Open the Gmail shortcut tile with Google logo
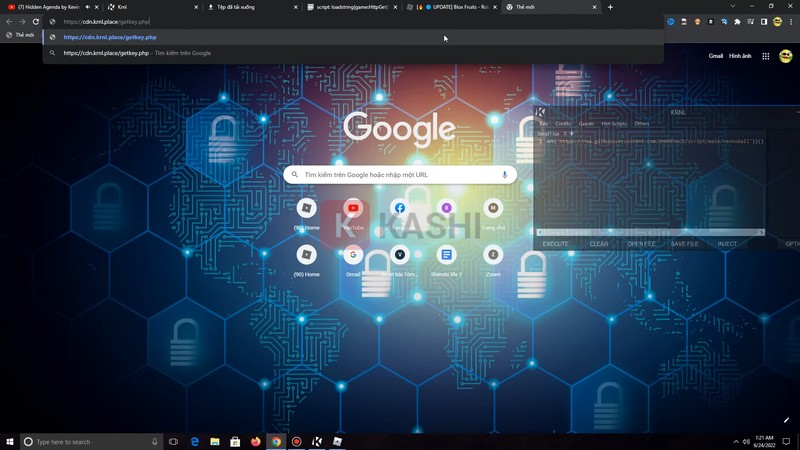This screenshot has height=450, width=800. coord(353,255)
